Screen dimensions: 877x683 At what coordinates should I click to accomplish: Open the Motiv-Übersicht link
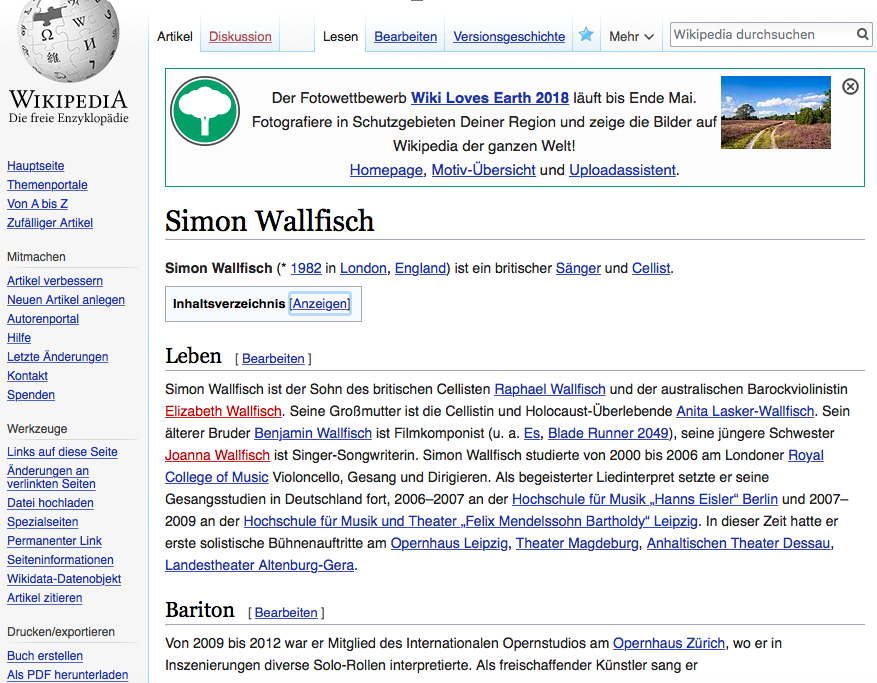click(483, 170)
